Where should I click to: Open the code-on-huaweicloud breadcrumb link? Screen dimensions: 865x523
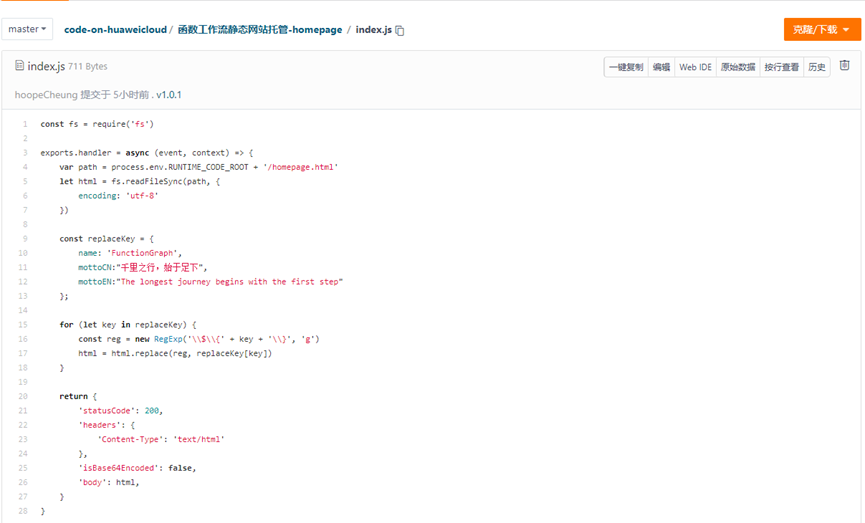click(115, 30)
